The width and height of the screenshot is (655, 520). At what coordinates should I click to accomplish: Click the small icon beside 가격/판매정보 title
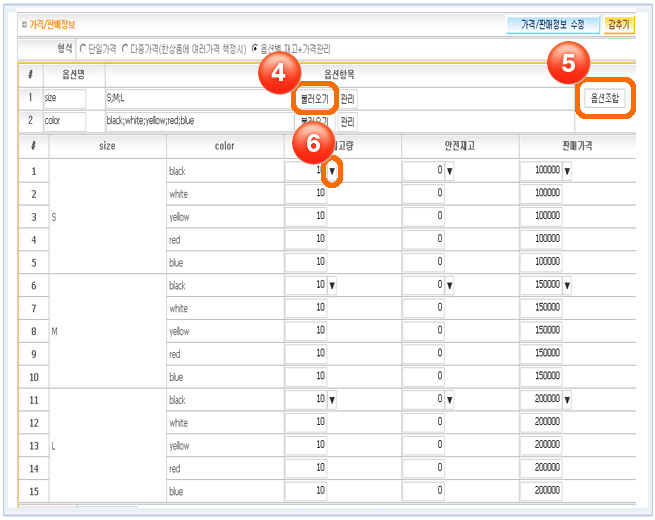point(24,23)
